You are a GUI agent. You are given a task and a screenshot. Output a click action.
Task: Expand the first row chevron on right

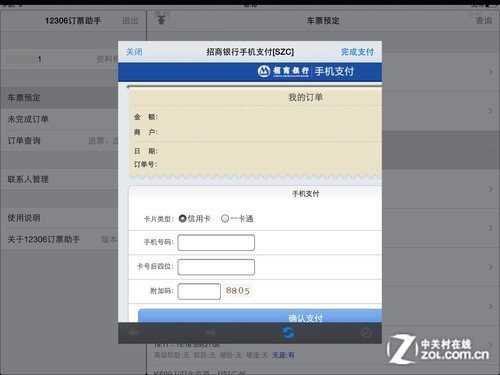491,72
